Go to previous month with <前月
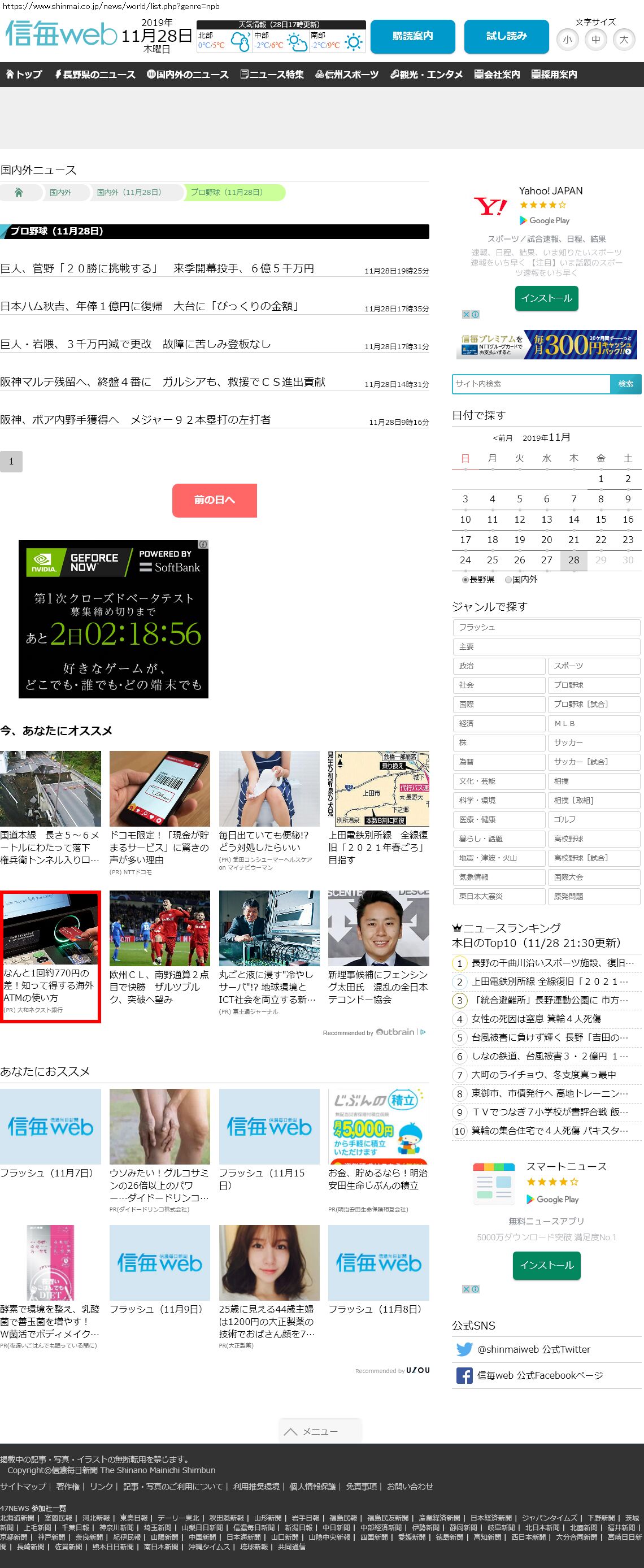This screenshot has height=1568, width=644. point(502,438)
